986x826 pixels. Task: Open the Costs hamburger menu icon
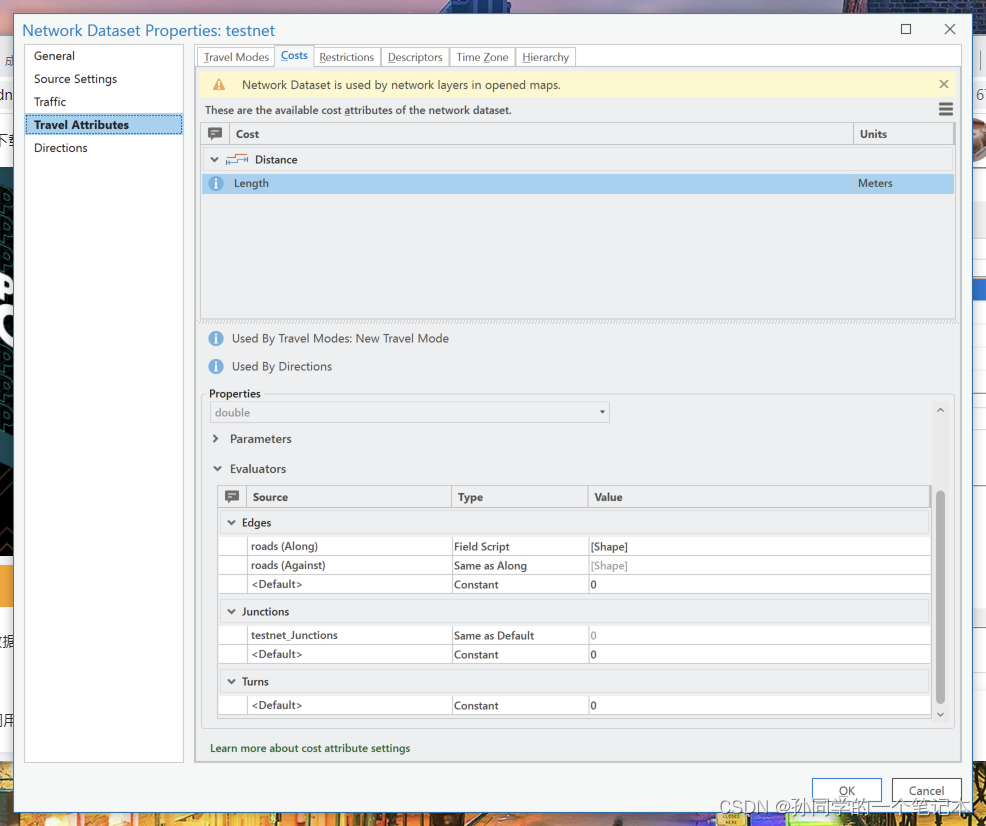tap(945, 109)
